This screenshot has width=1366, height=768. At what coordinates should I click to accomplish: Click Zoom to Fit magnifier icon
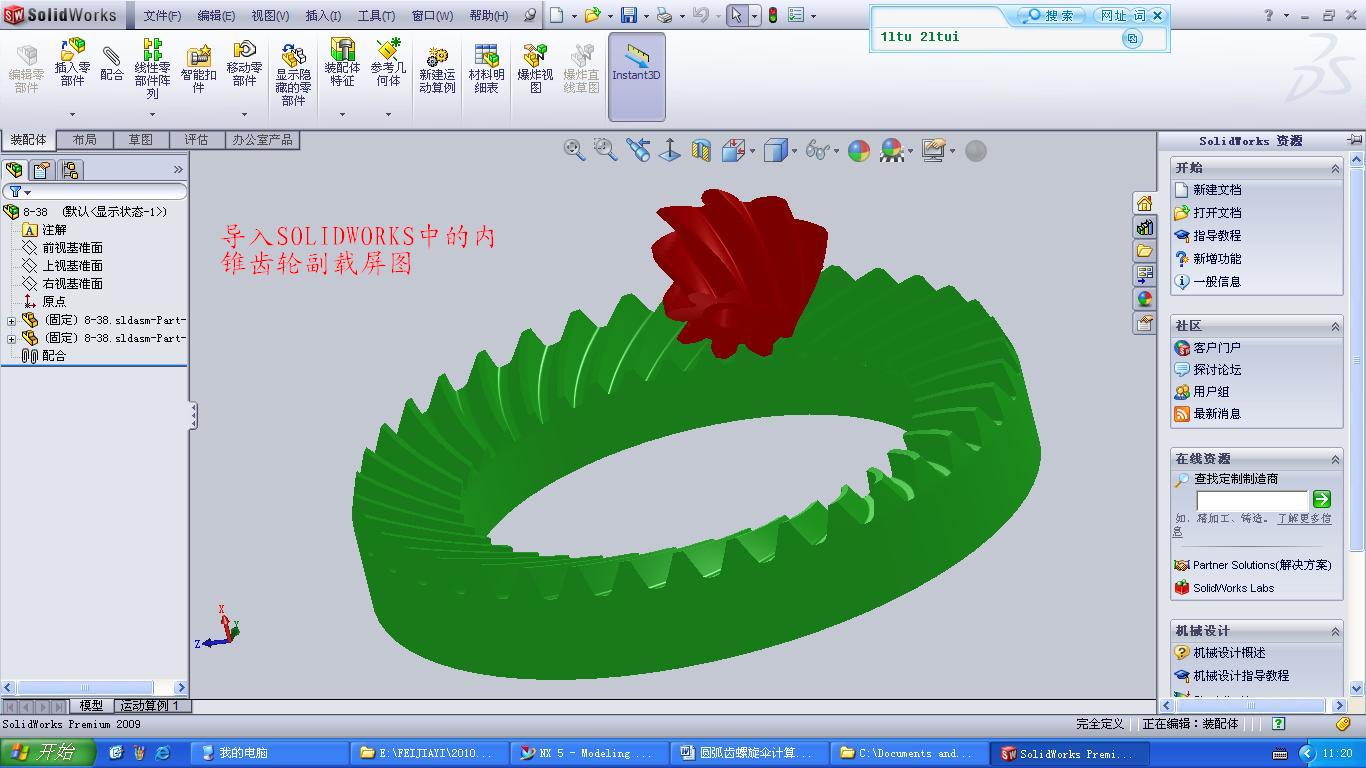tap(574, 150)
